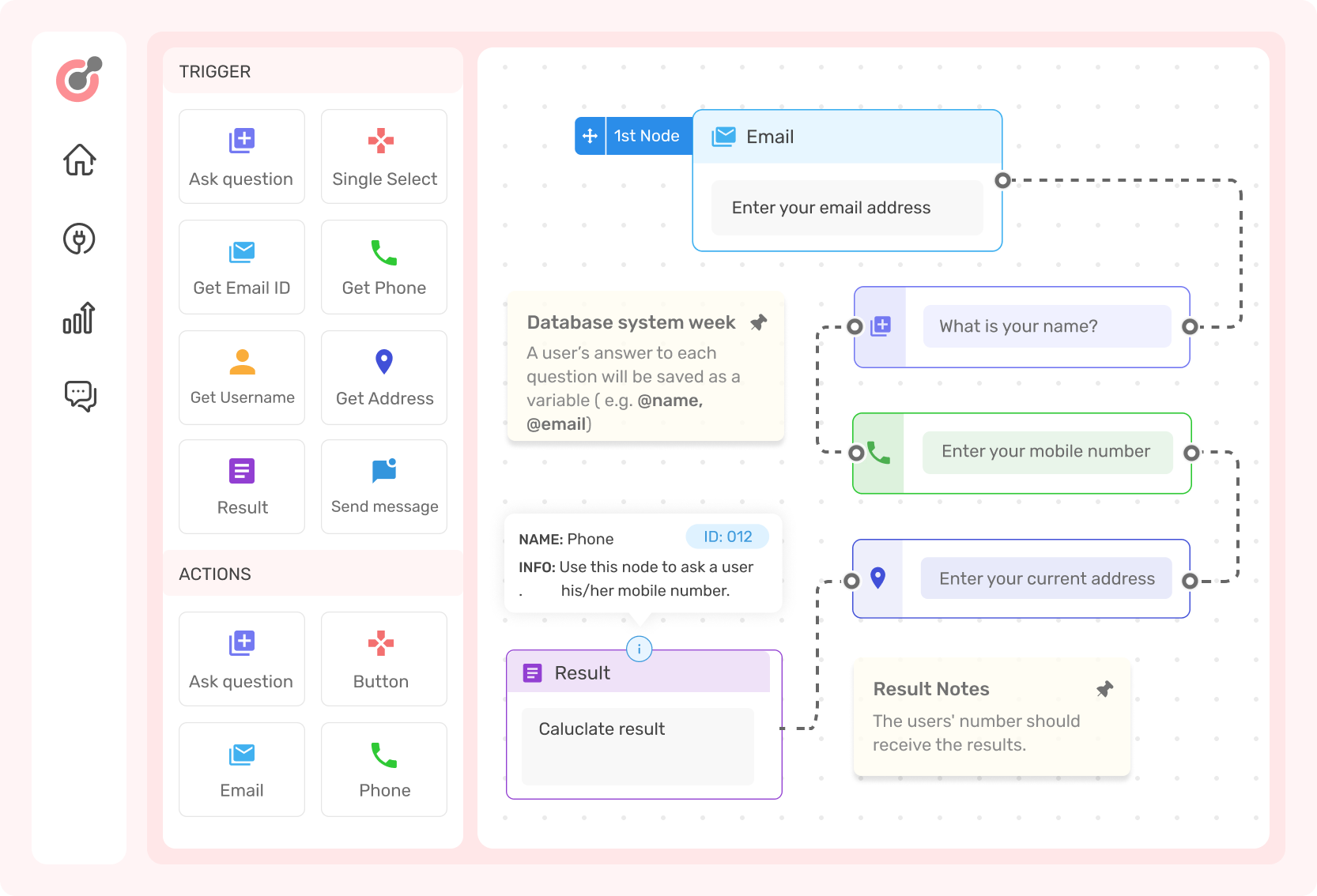Image resolution: width=1317 pixels, height=896 pixels.
Task: Select the Caluclate result text area
Action: [637, 746]
